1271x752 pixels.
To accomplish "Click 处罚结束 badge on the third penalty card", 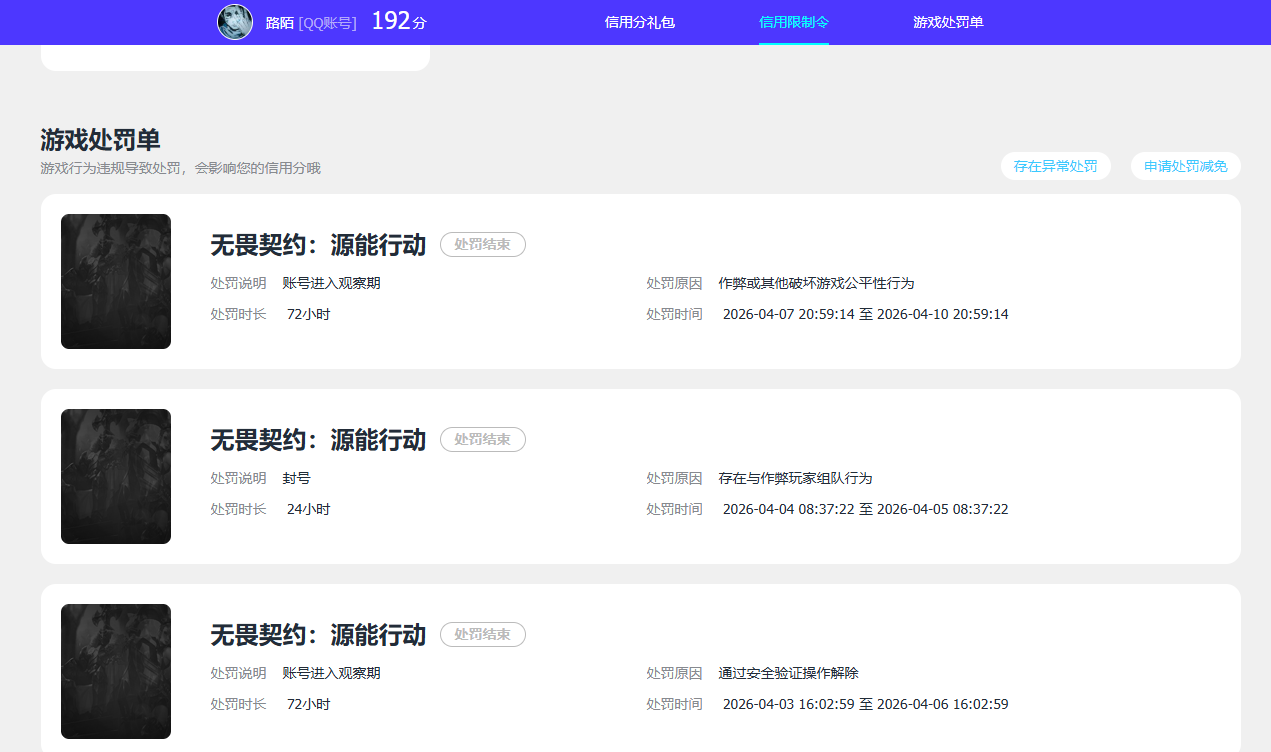I will click(483, 634).
